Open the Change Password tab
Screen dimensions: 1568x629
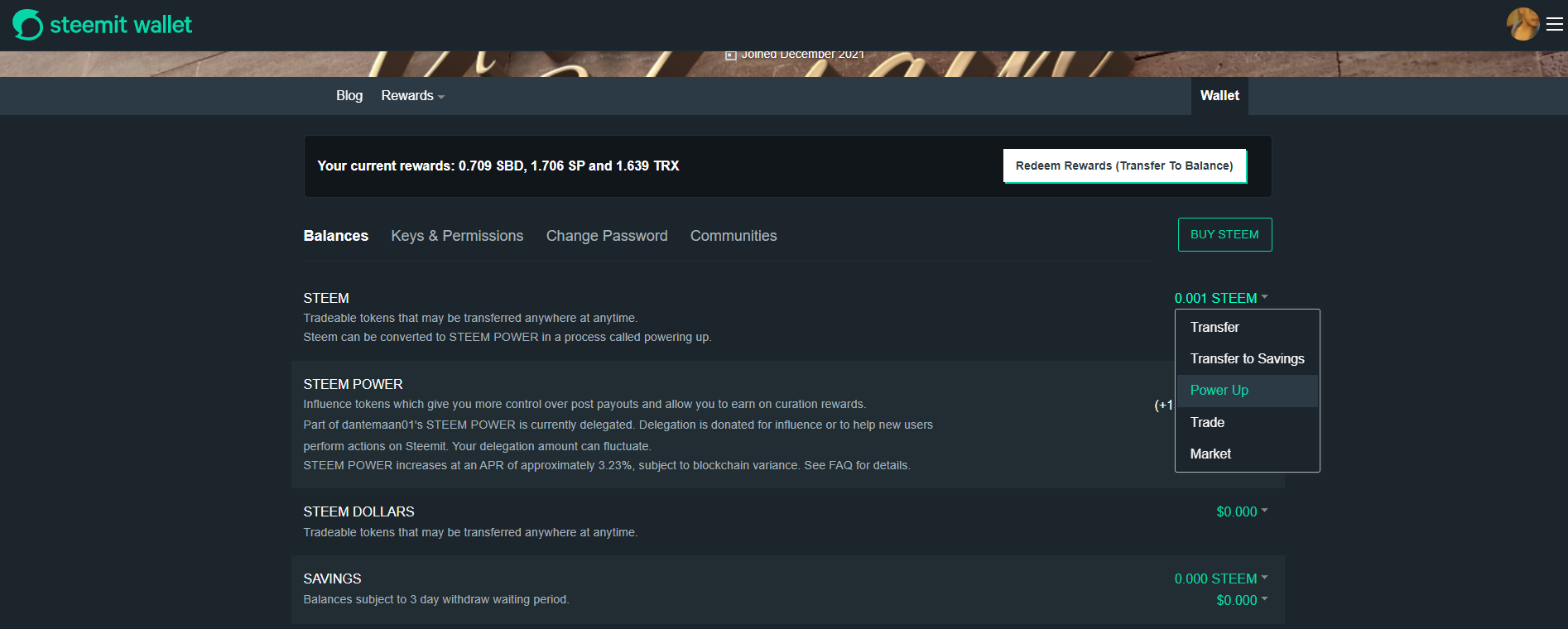(607, 236)
